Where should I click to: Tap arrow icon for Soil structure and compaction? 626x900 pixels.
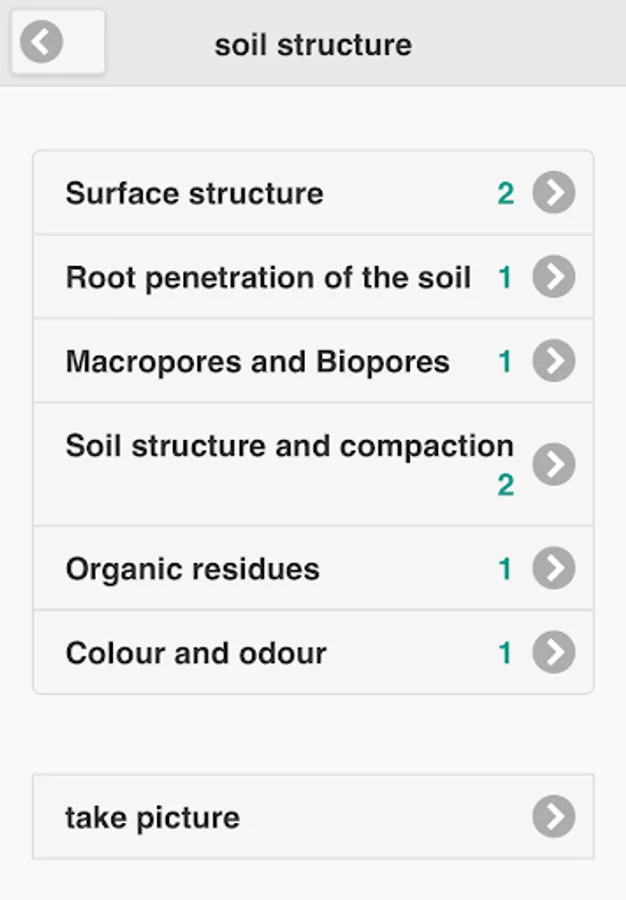tap(553, 464)
